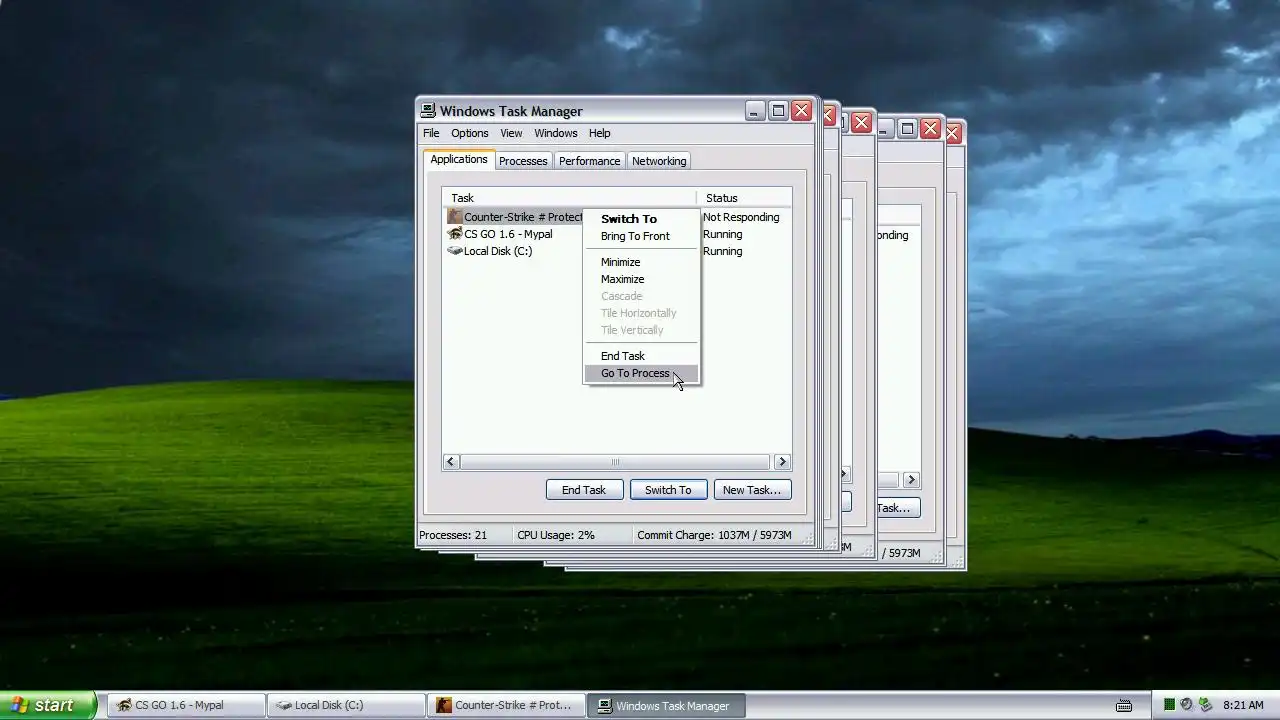
Task: Click Running status of Local Disk row
Action: tap(722, 251)
